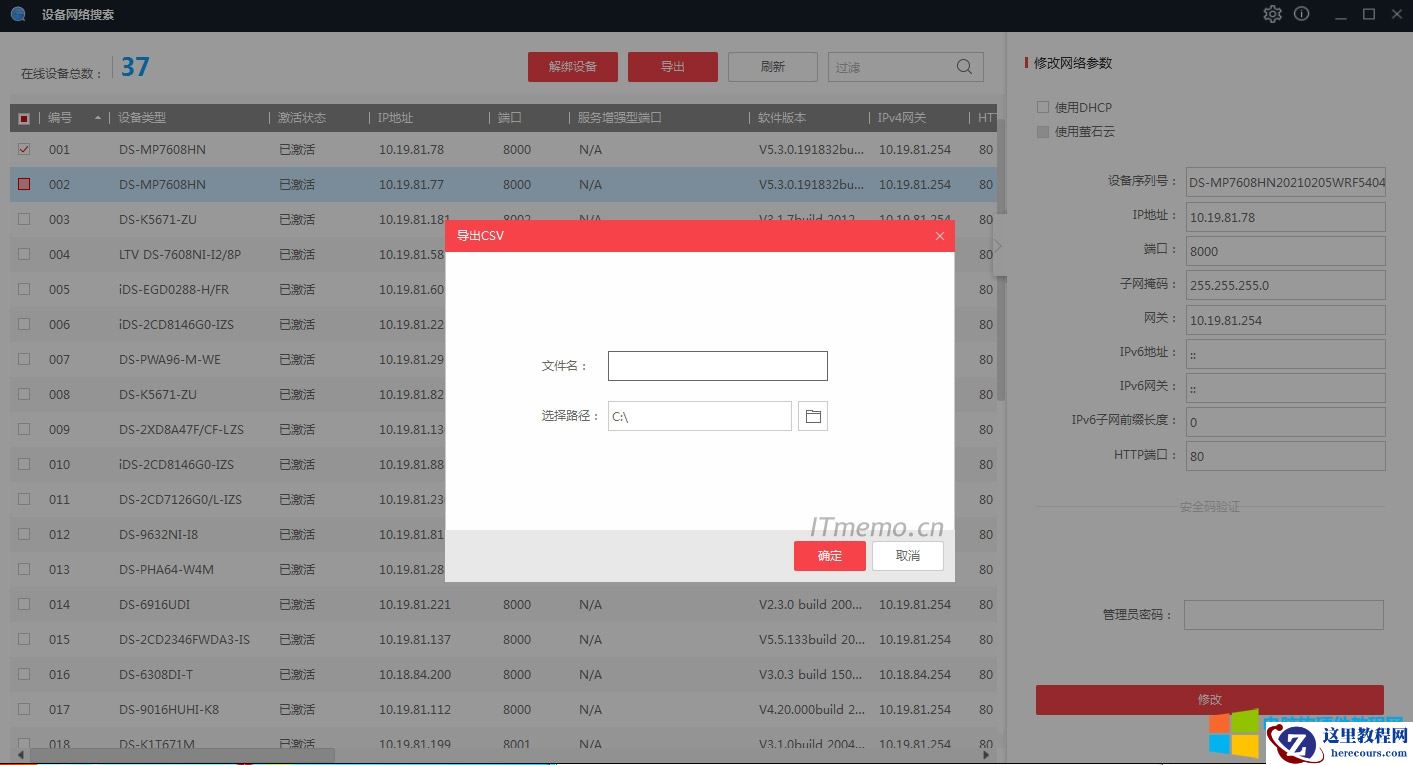The height and width of the screenshot is (765, 1413).
Task: Tick the checkbox of row 004
Action: click(x=24, y=254)
